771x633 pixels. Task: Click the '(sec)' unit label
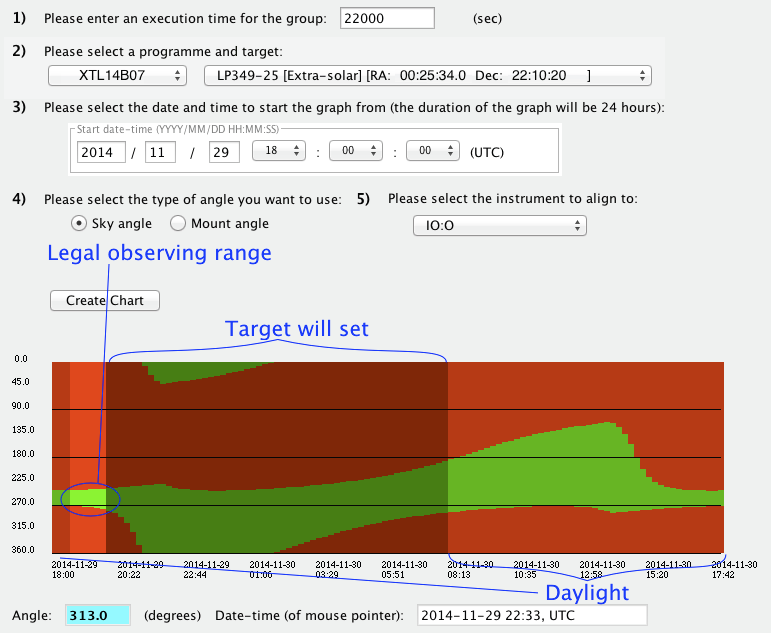click(487, 19)
